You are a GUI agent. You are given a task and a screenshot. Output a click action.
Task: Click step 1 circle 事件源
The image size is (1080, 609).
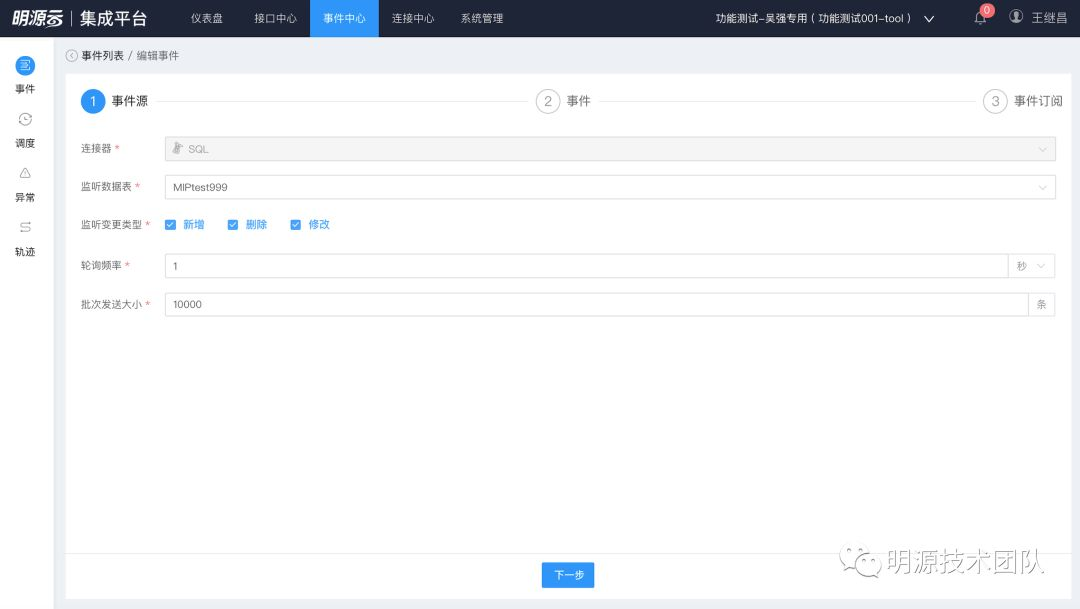click(93, 101)
